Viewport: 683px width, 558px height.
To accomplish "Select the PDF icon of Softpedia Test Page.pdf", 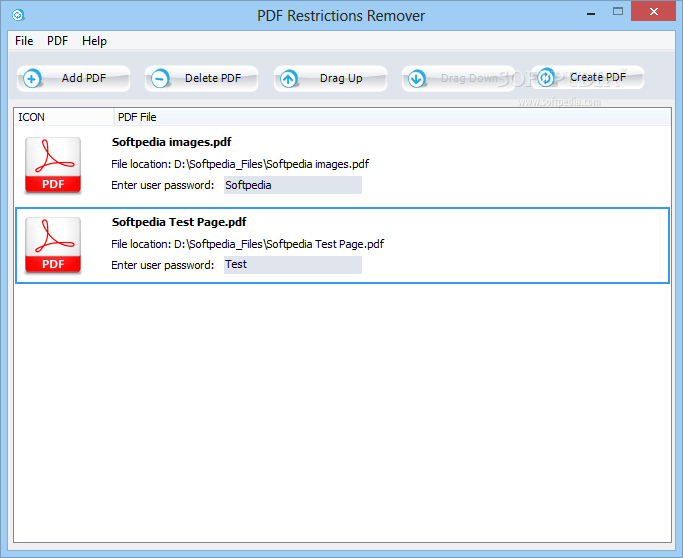I will coord(53,245).
